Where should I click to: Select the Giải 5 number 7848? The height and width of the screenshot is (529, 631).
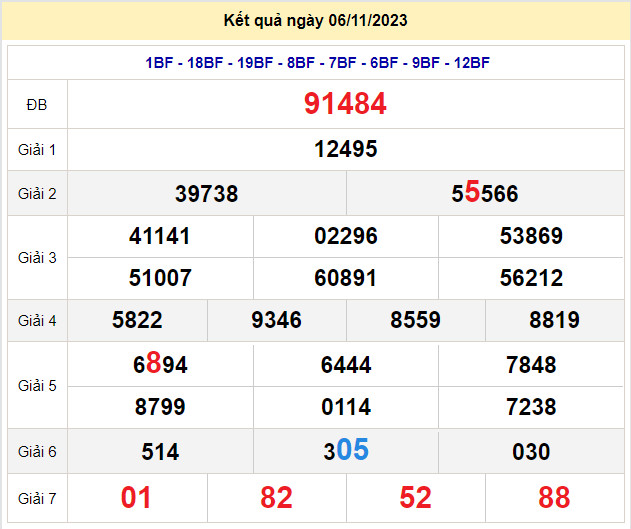(x=531, y=365)
